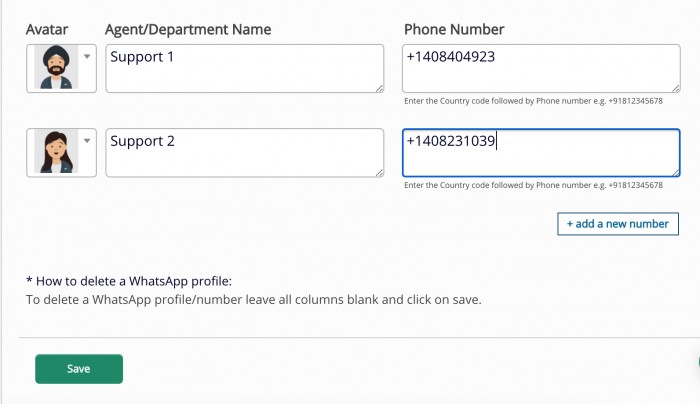Click the country code hint under first phone field
This screenshot has height=404, width=700.
coord(533,101)
